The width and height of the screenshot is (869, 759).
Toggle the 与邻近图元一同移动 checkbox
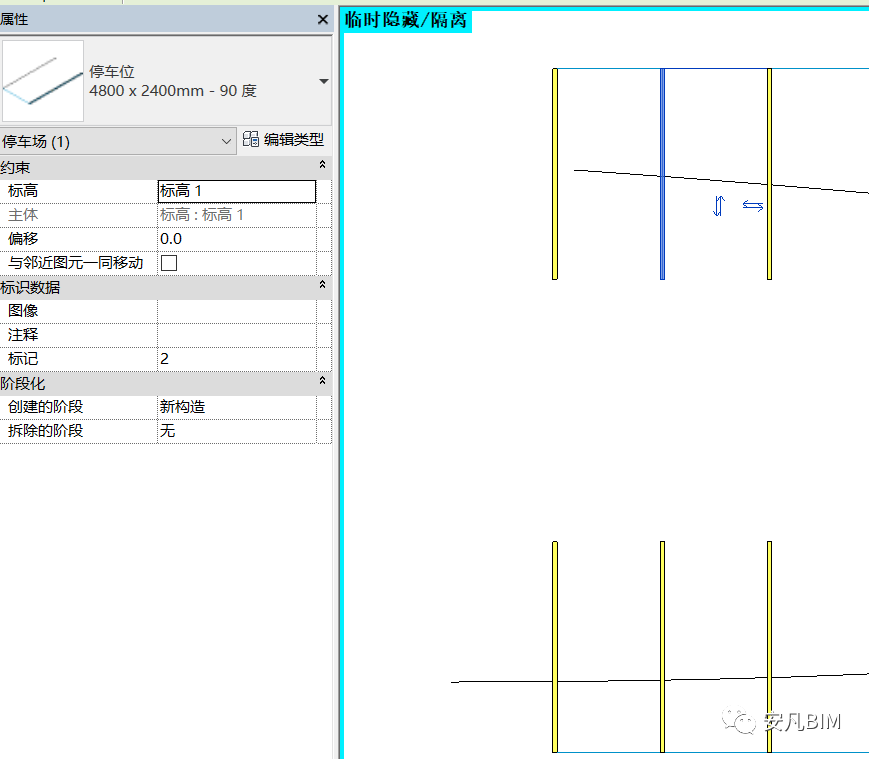[x=169, y=263]
